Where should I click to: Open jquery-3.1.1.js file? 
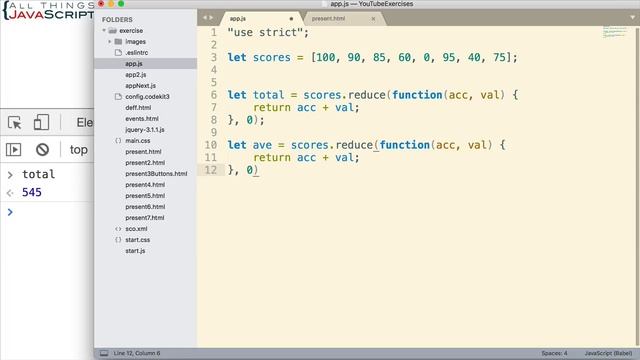click(x=145, y=130)
